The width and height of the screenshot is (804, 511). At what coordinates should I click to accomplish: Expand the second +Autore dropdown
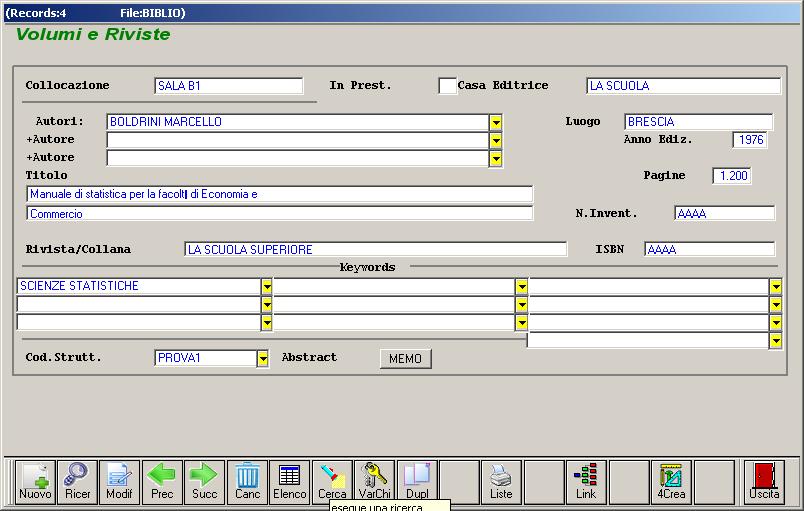coord(496,158)
